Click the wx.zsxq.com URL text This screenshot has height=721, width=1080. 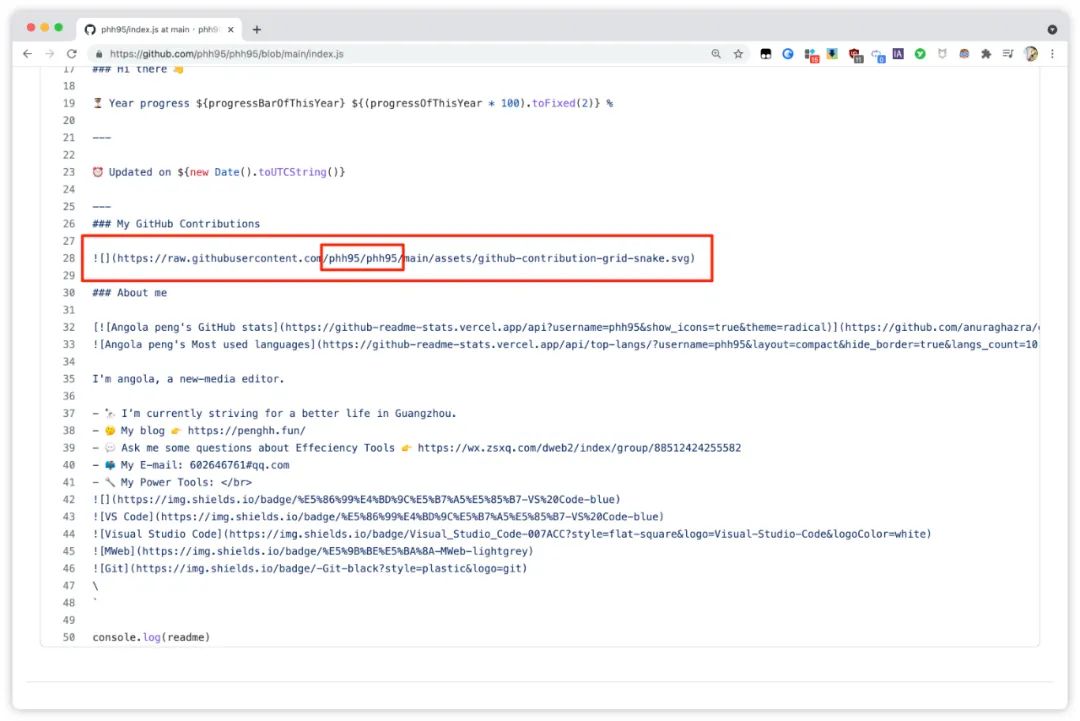pos(579,448)
